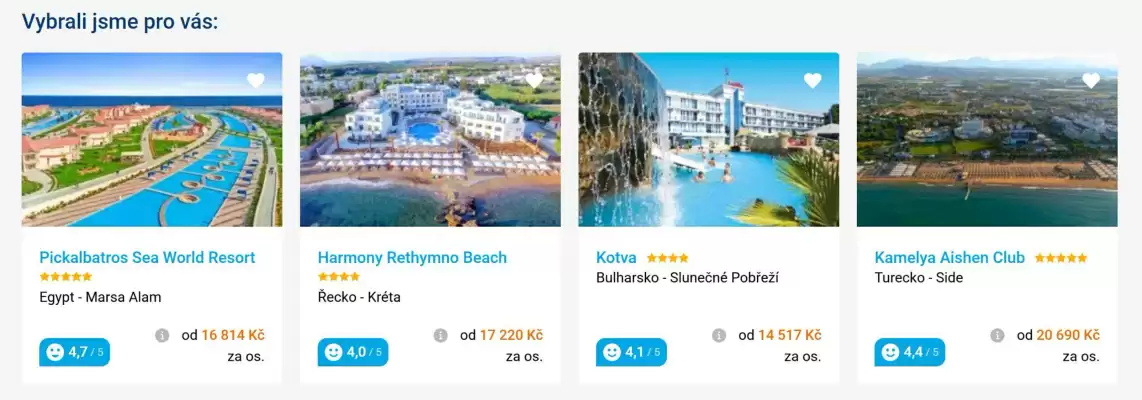The width and height of the screenshot is (1142, 400).
Task: View the Pickalbatros resort pool photo
Action: [x=152, y=139]
